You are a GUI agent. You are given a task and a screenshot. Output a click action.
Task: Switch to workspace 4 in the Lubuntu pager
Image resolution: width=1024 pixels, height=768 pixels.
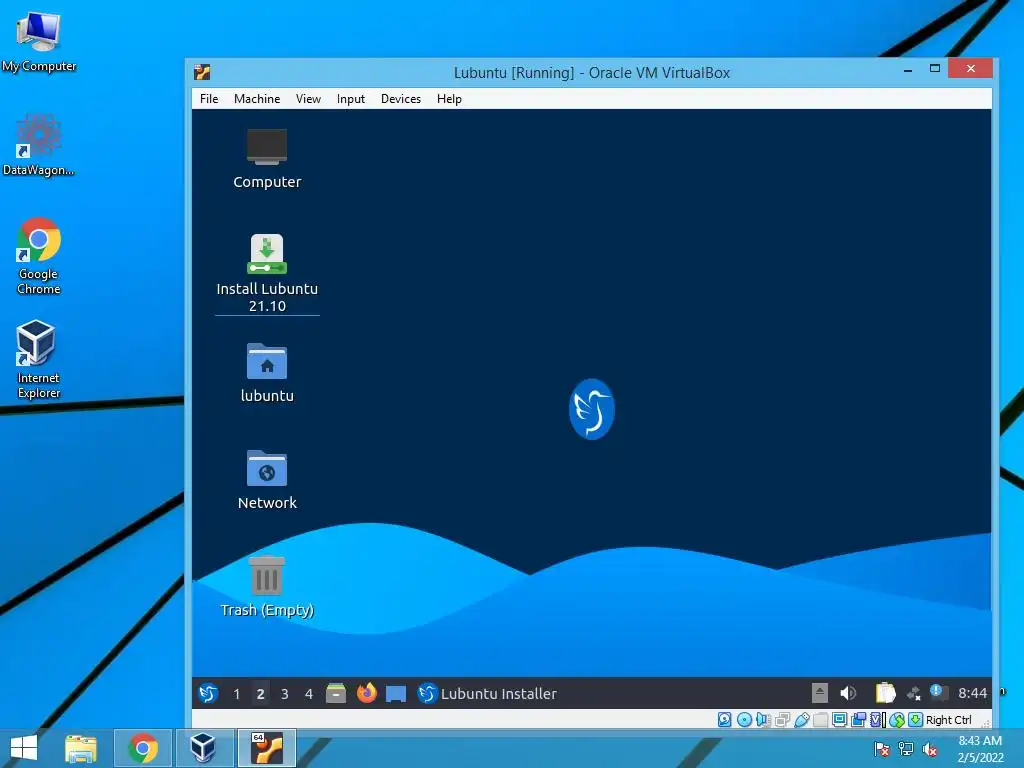(309, 694)
